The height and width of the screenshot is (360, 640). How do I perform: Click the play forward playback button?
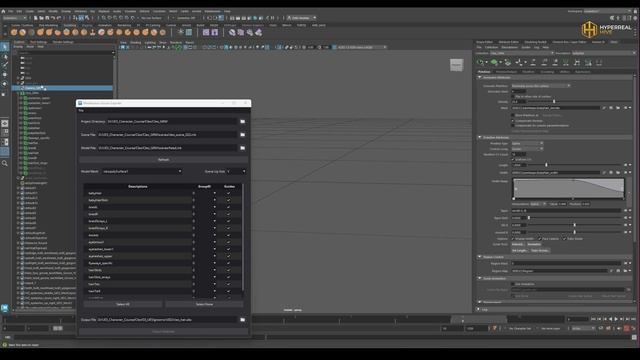click(x=616, y=319)
